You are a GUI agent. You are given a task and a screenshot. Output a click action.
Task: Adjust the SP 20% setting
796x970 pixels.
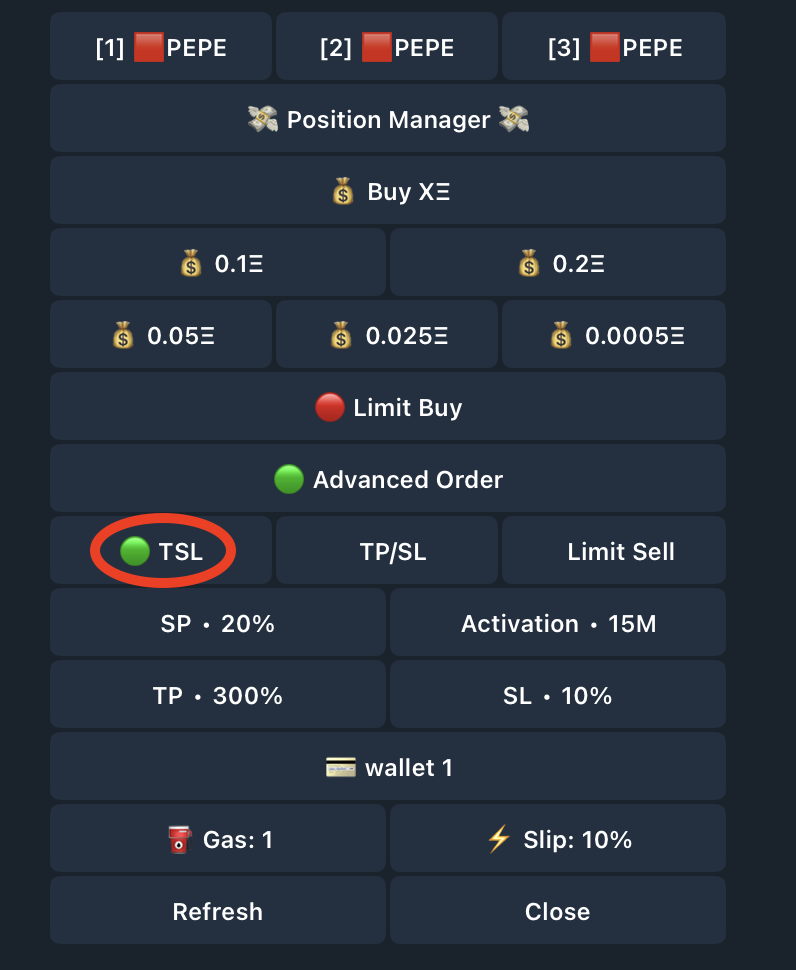pyautogui.click(x=218, y=622)
